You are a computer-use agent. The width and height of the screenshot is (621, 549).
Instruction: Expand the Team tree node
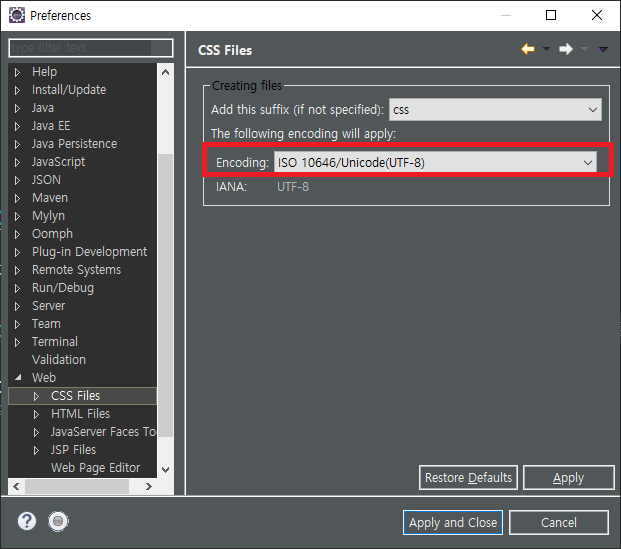[17, 324]
